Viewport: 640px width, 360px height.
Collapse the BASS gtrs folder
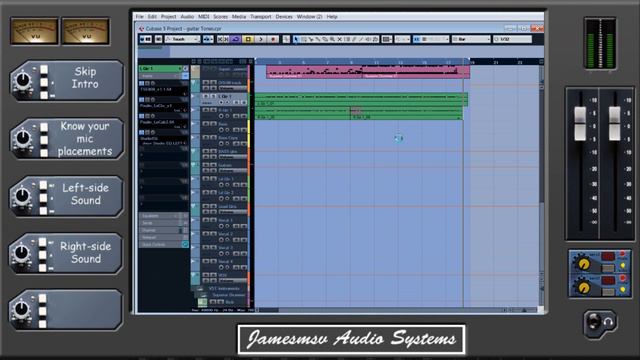point(193,151)
